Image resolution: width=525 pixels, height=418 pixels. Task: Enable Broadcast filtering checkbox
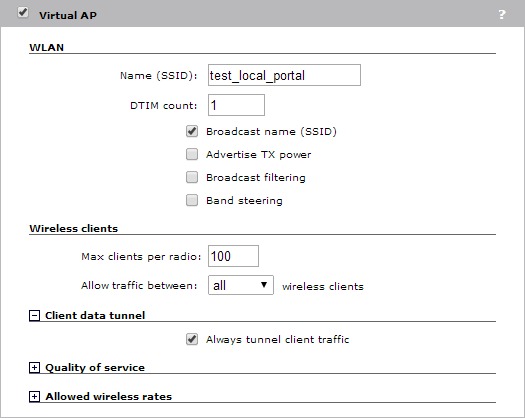[x=192, y=177]
